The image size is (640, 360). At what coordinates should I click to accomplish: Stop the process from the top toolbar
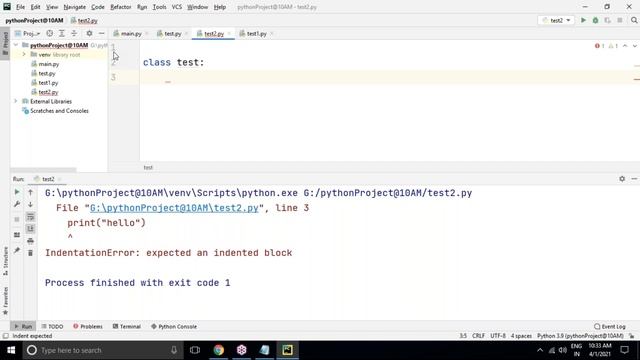620,20
